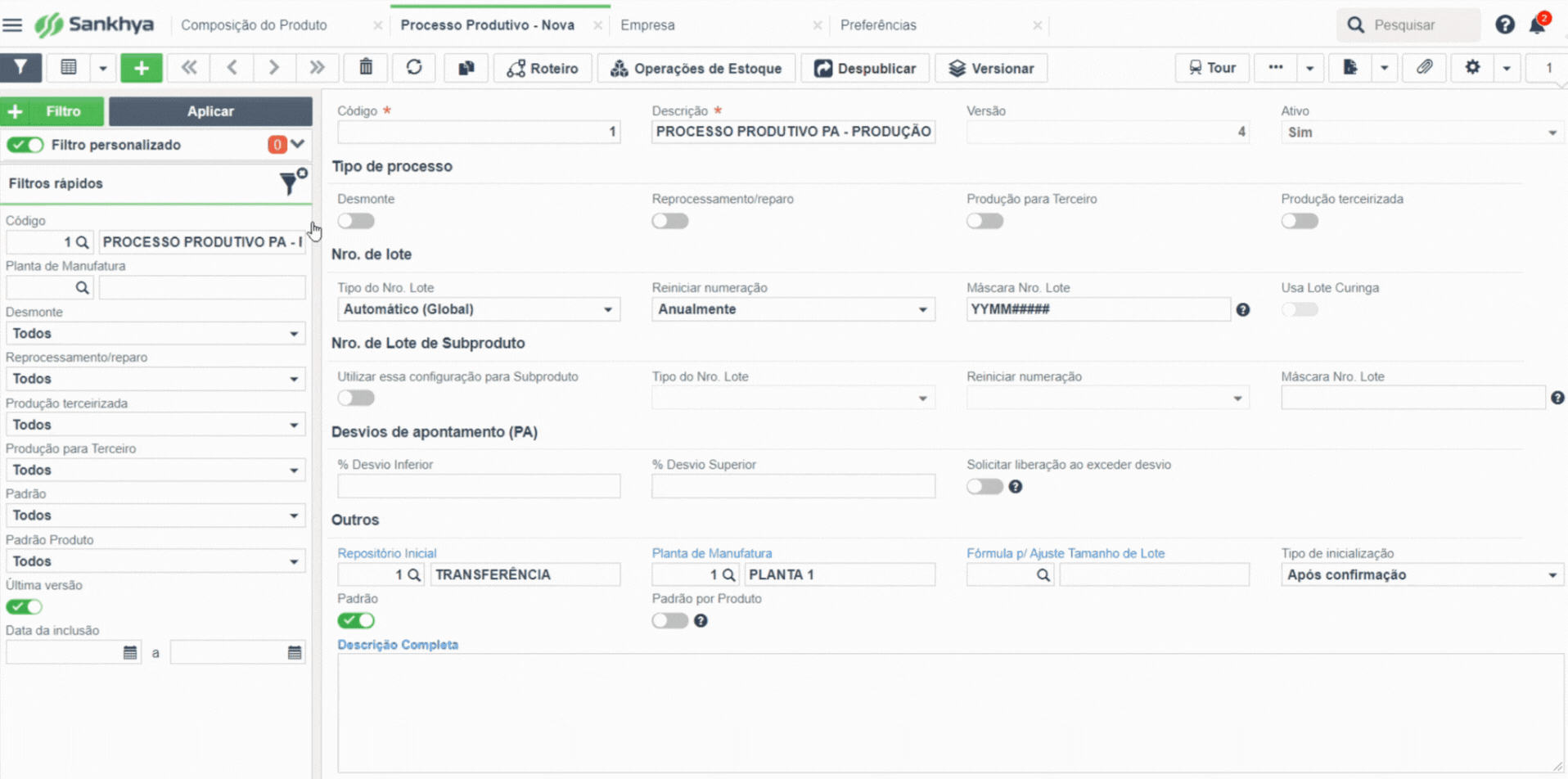Screen dimensions: 1568x779
Task: Go to the previous record
Action: pos(232,68)
